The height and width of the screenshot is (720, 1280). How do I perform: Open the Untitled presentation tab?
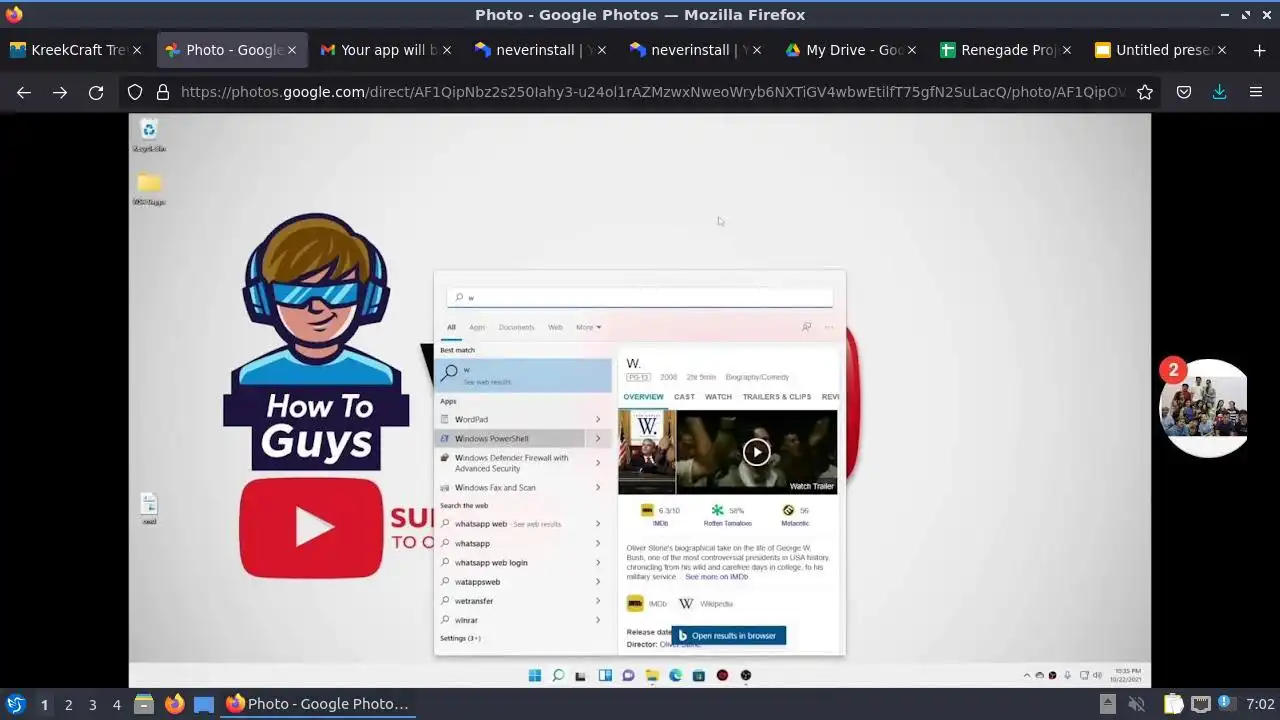1162,50
